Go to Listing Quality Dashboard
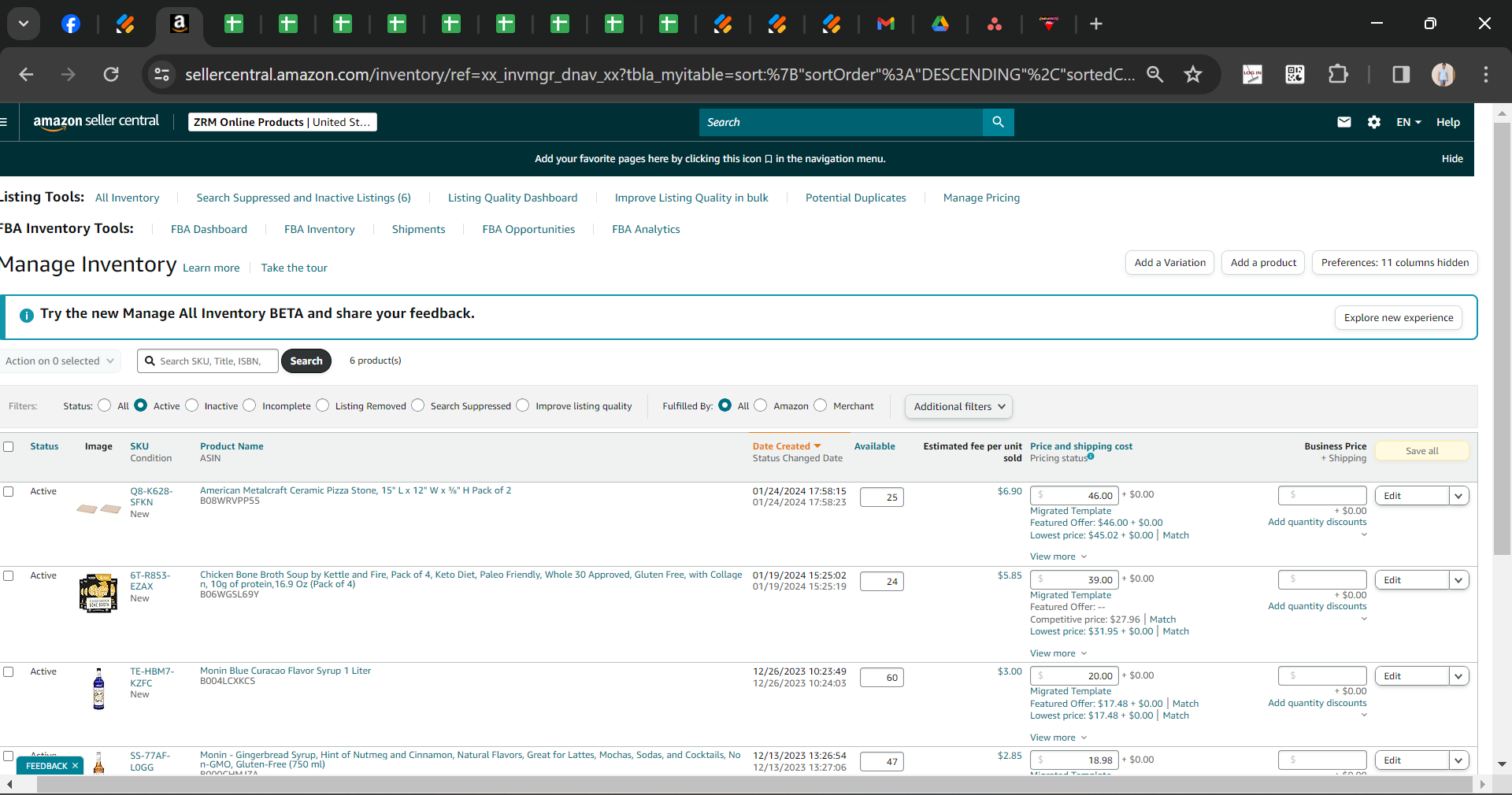 click(x=513, y=198)
